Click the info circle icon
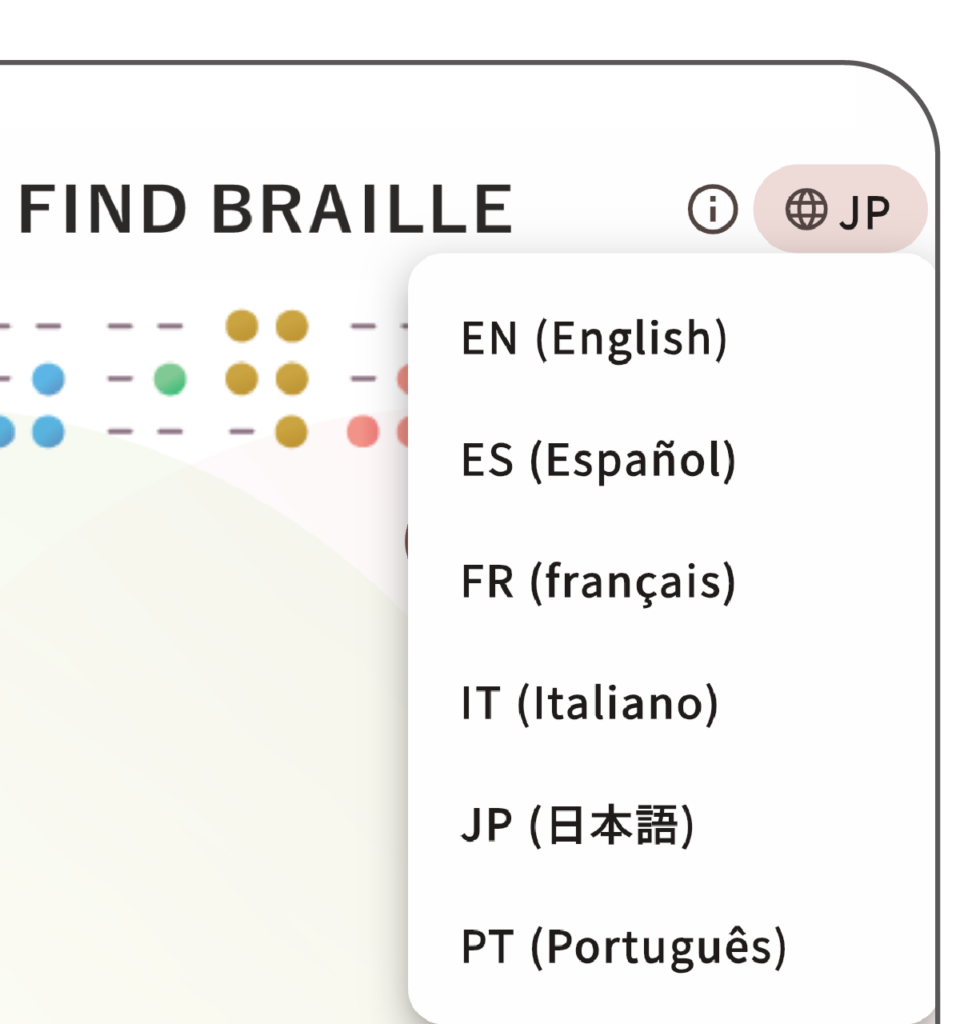 click(x=712, y=209)
